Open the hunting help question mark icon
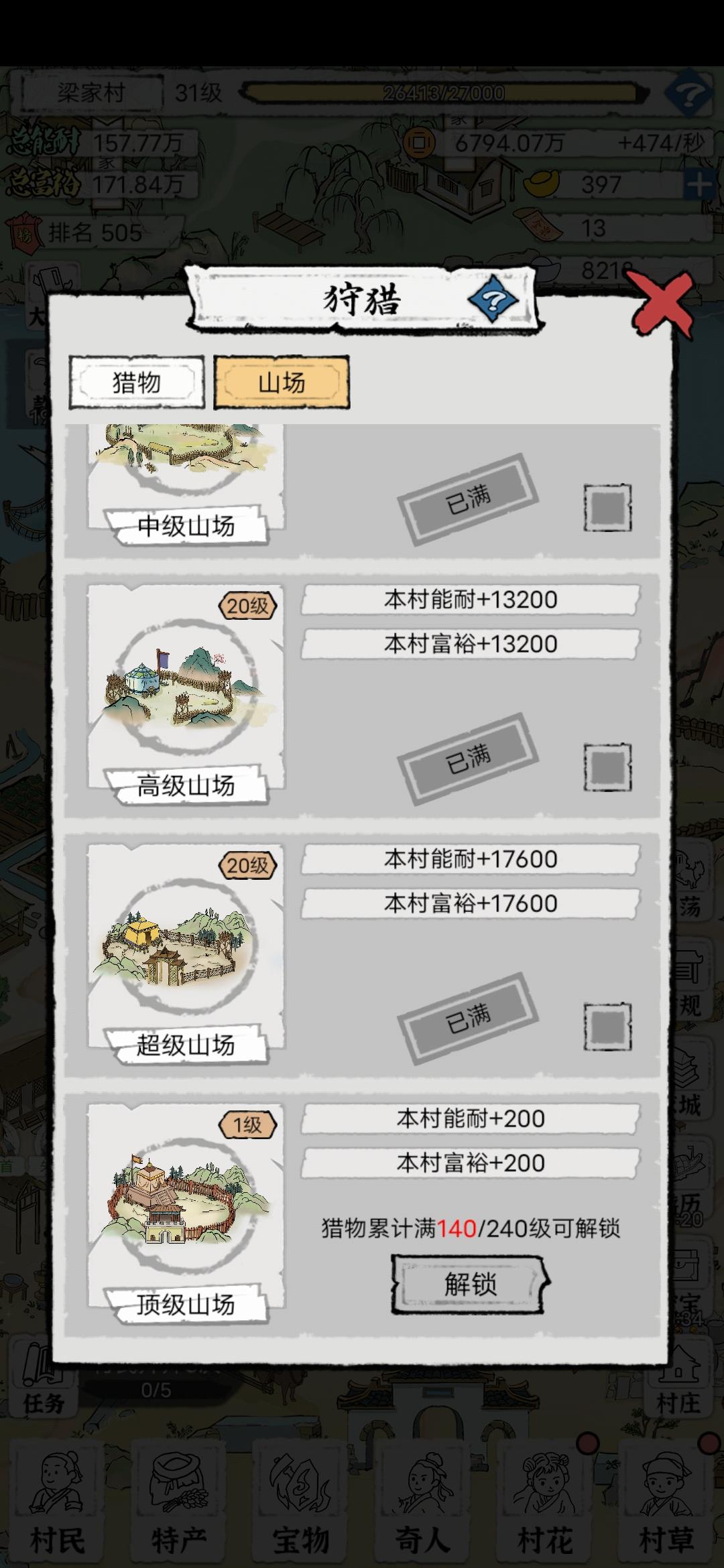The image size is (724, 1568). (x=493, y=300)
